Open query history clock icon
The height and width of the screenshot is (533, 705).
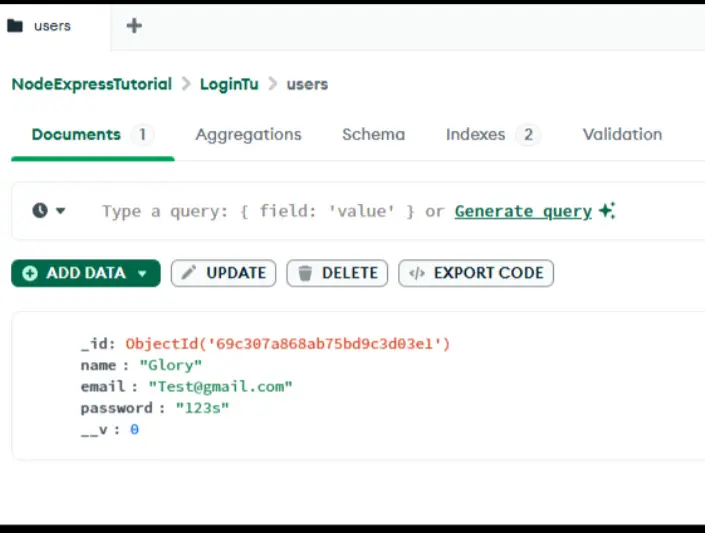tap(40, 211)
